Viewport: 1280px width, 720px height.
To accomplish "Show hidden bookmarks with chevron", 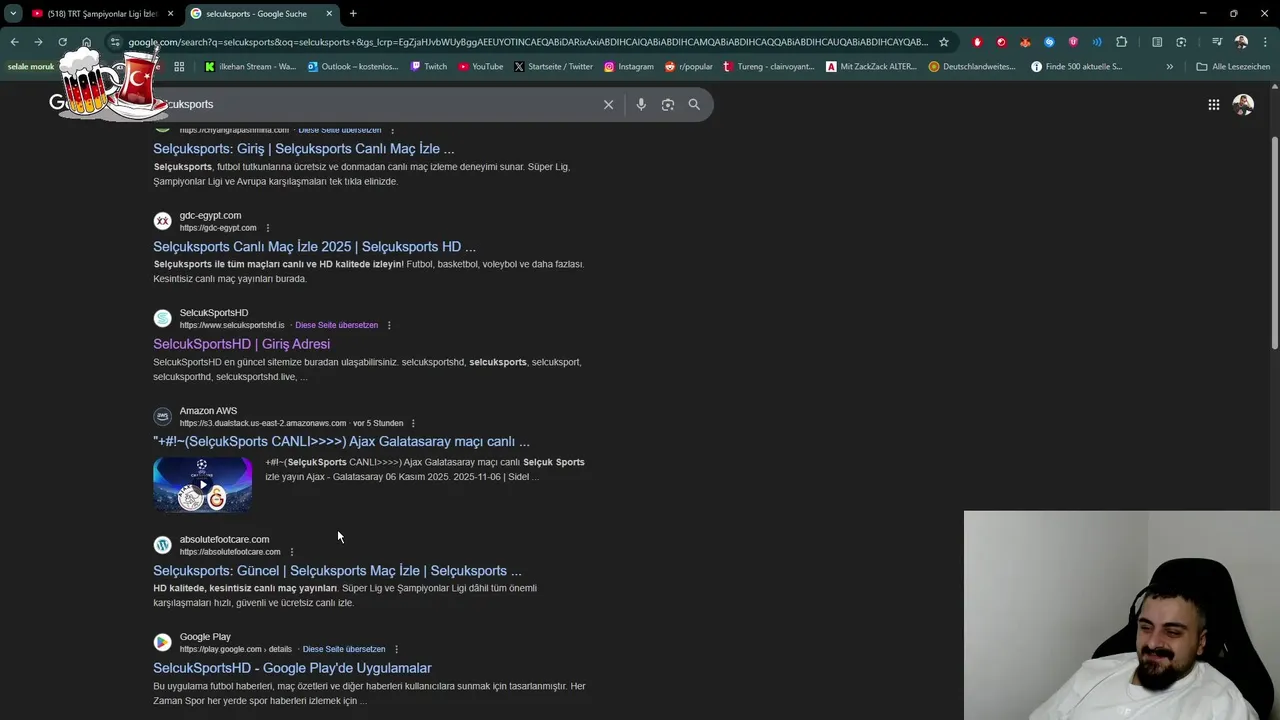I will pos(1169,67).
